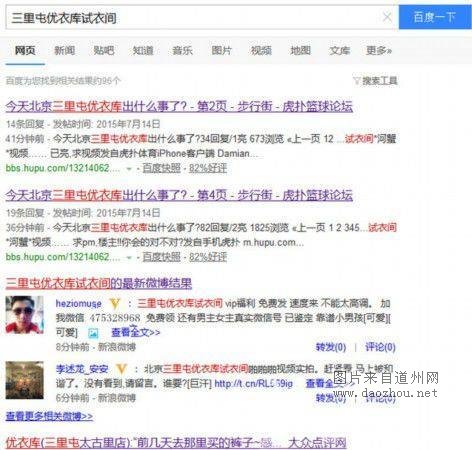
Task: Click the 李述龙_安安 profile avatar
Action: point(24,380)
